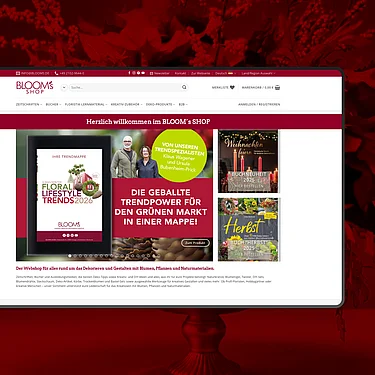The image size is (375, 375).
Task: Expand the Bücher menu
Action: coord(53,104)
